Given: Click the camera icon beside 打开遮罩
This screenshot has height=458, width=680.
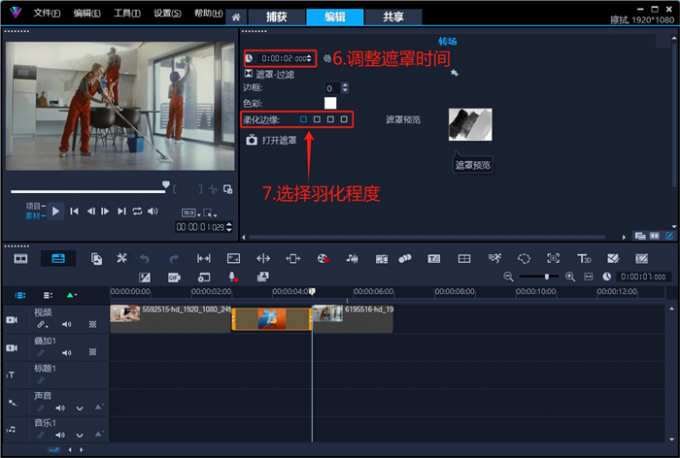Looking at the screenshot, I should pos(252,140).
